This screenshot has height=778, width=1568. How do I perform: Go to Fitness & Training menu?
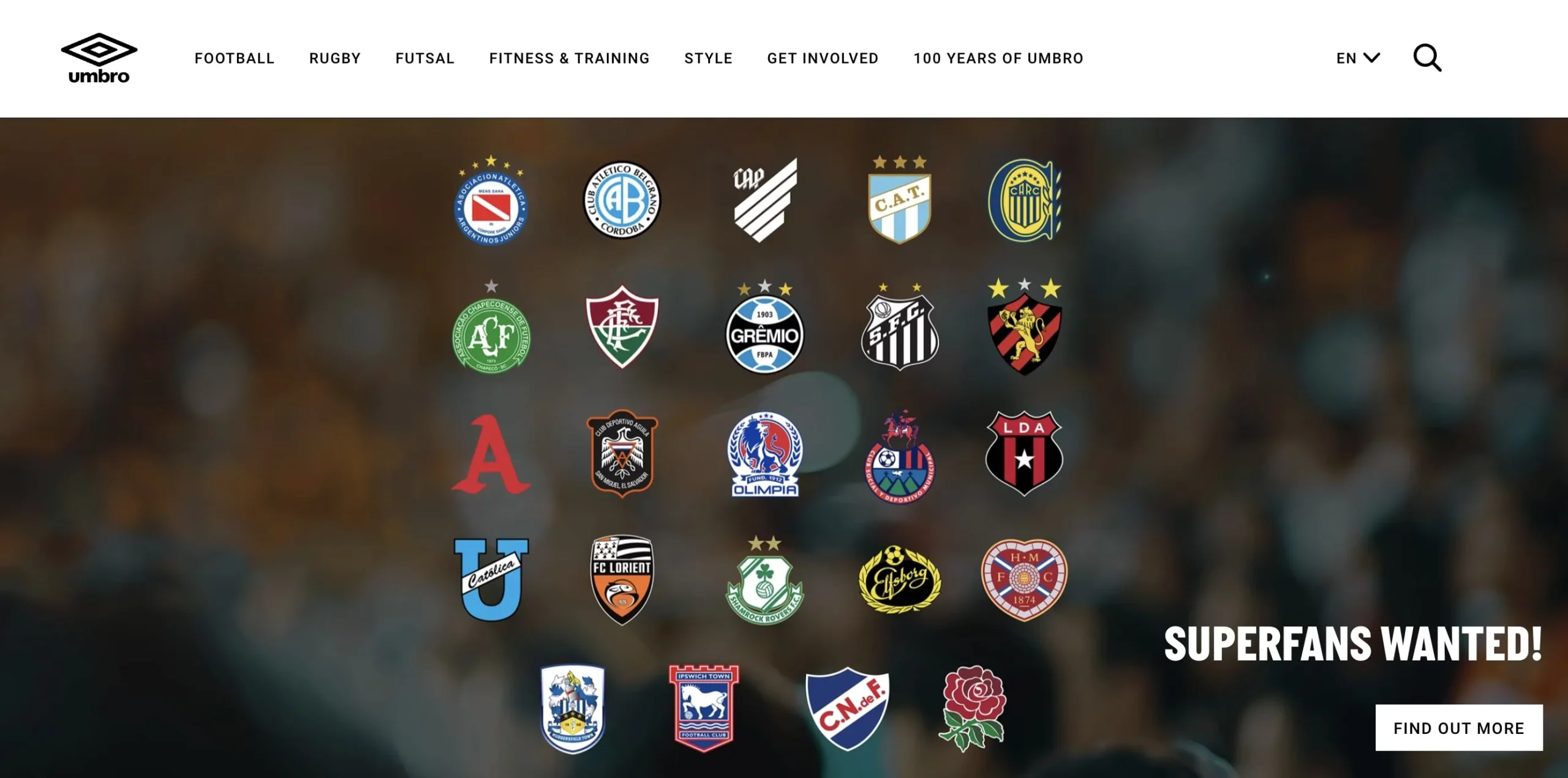click(x=569, y=58)
